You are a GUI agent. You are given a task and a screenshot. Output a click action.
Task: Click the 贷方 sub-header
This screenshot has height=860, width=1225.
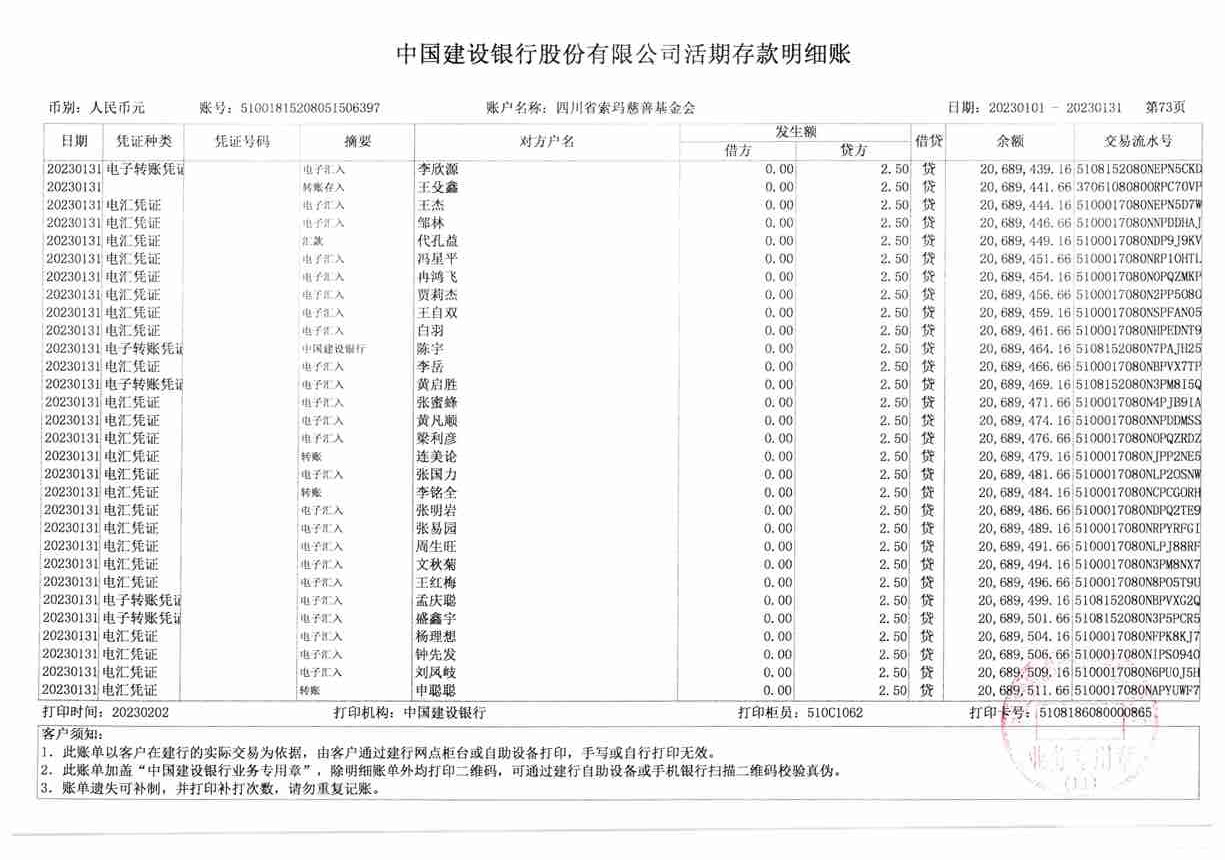[x=854, y=151]
